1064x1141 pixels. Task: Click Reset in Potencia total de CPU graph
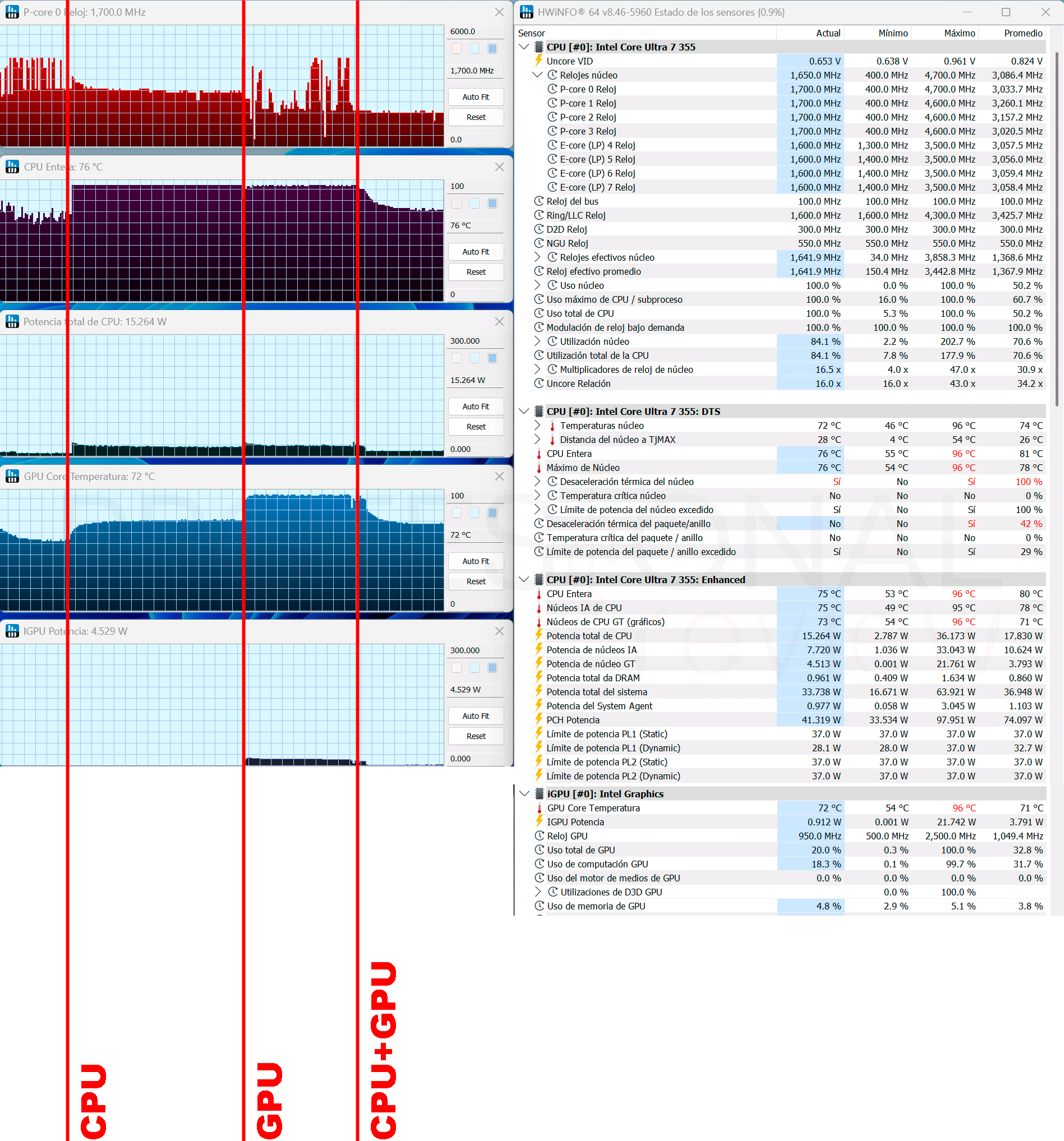point(476,427)
